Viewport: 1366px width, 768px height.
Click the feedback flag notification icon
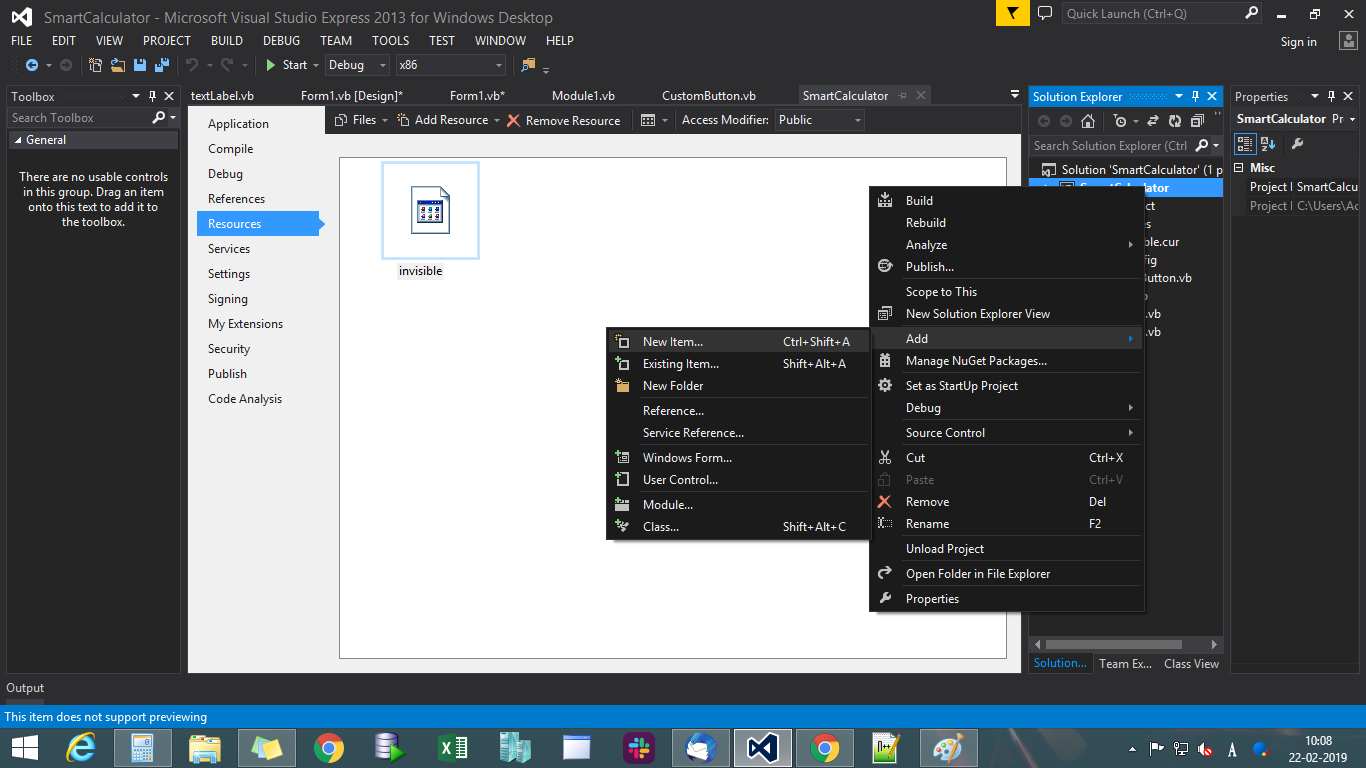coord(1013,13)
